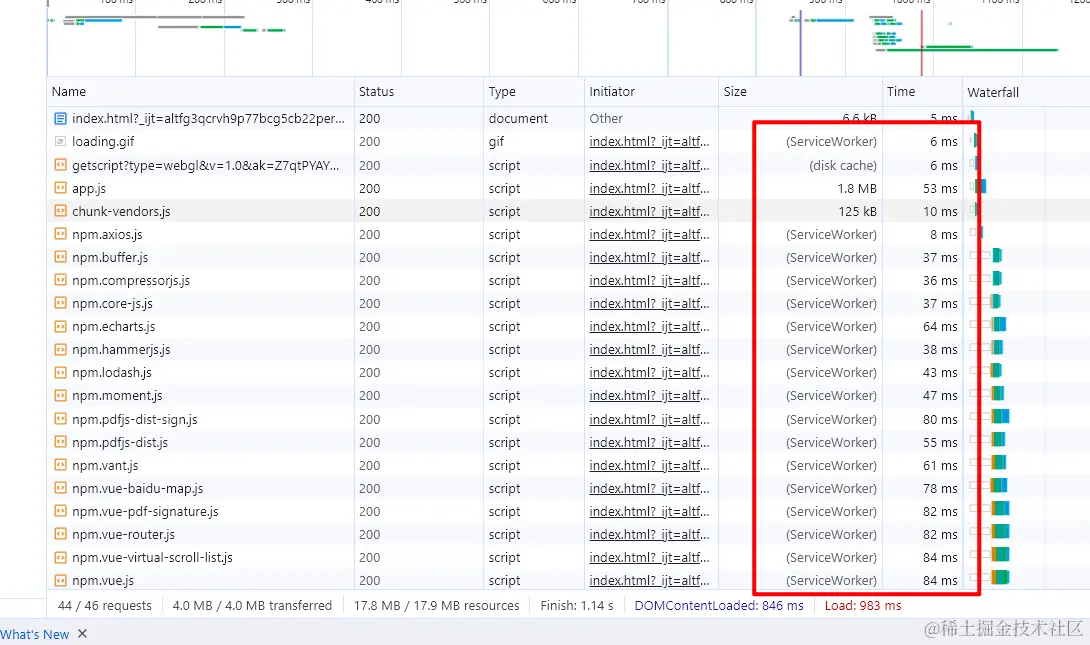Select the getscript?type=webgl request
The width and height of the screenshot is (1090, 645).
click(206, 165)
